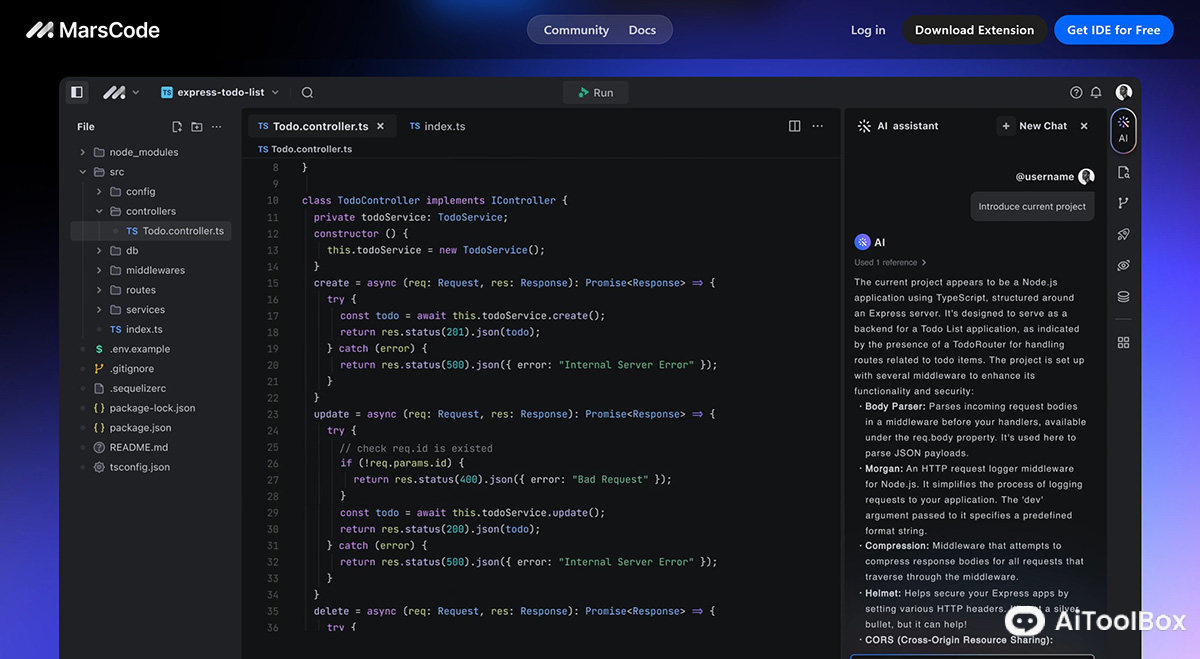The width and height of the screenshot is (1200, 659).
Task: Click the @username avatar in chat
Action: pos(1086,176)
